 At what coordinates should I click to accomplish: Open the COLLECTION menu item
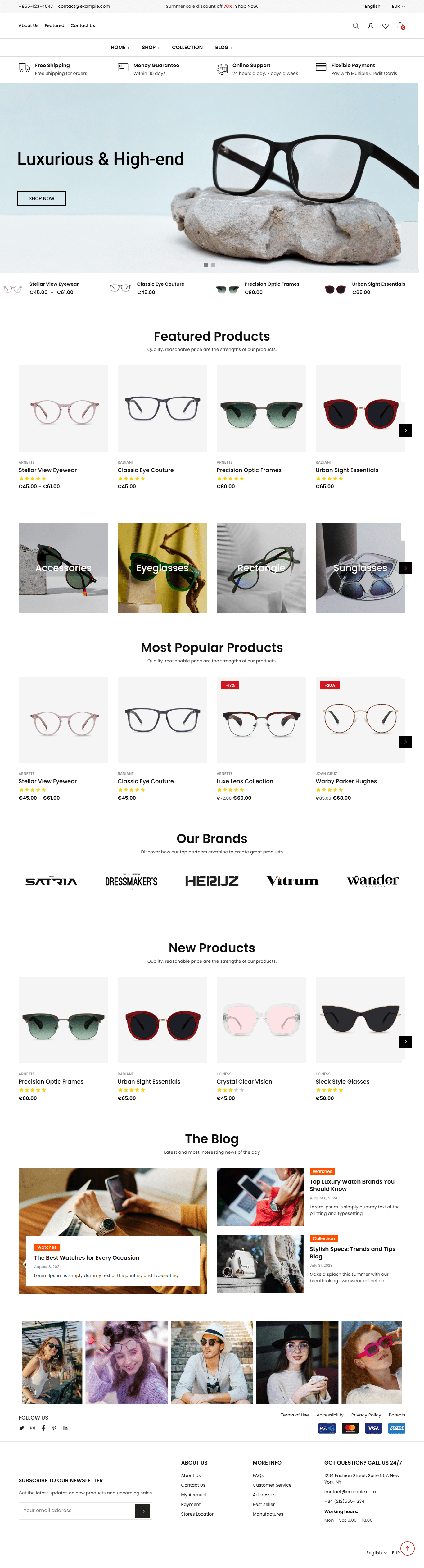[x=187, y=48]
